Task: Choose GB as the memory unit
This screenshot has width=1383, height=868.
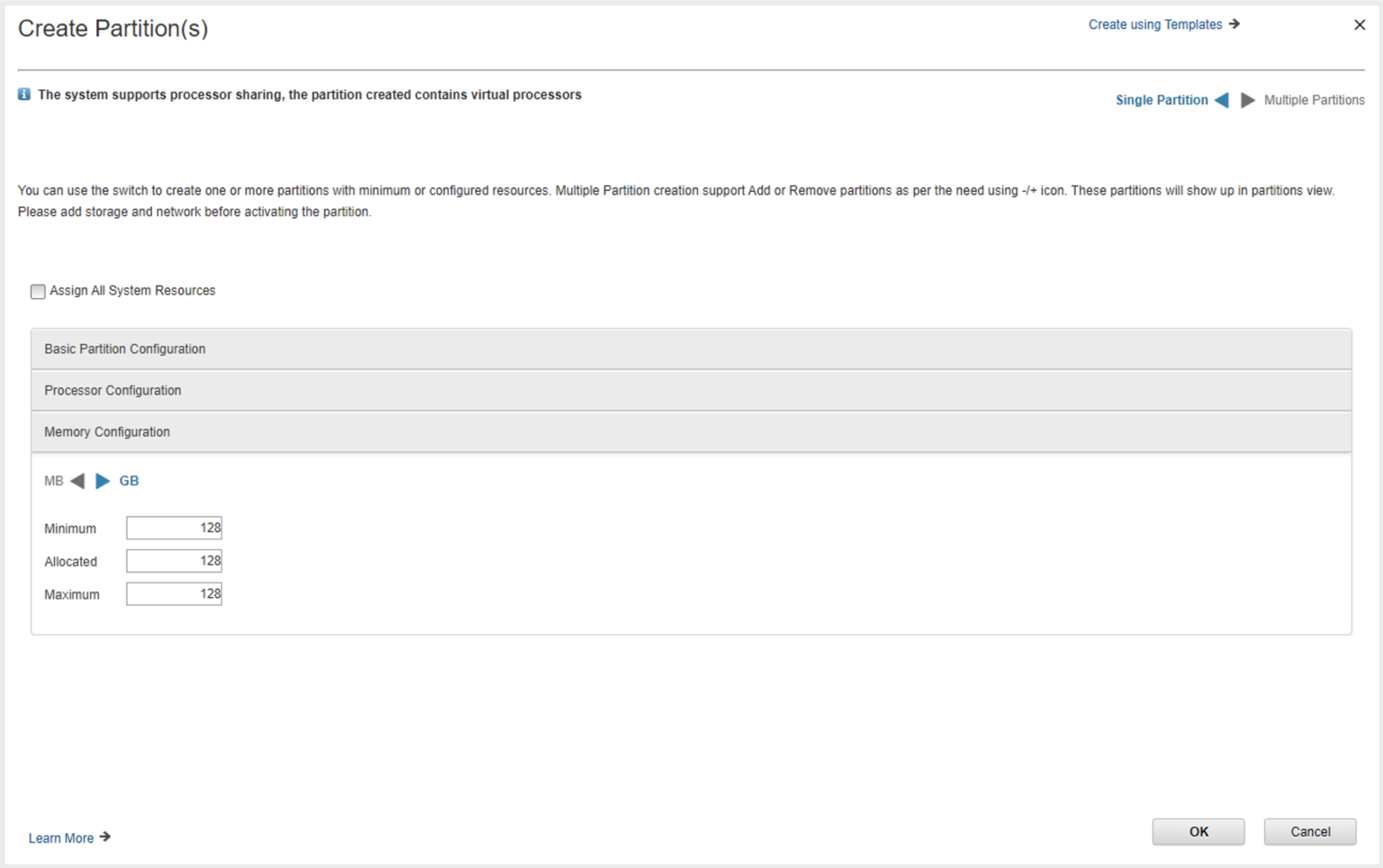Action: point(129,481)
